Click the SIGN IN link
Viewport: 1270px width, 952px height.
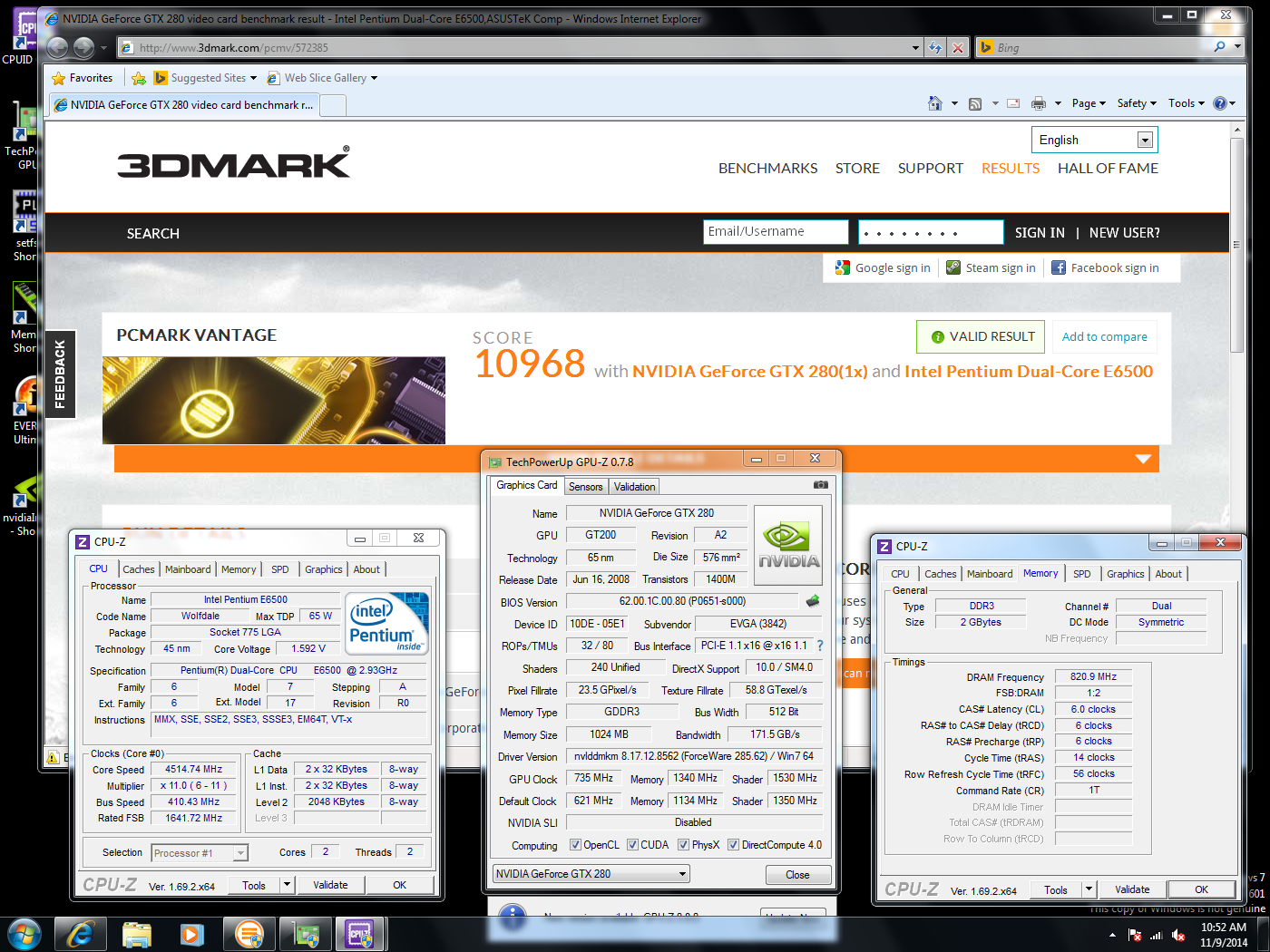pyautogui.click(x=1040, y=233)
